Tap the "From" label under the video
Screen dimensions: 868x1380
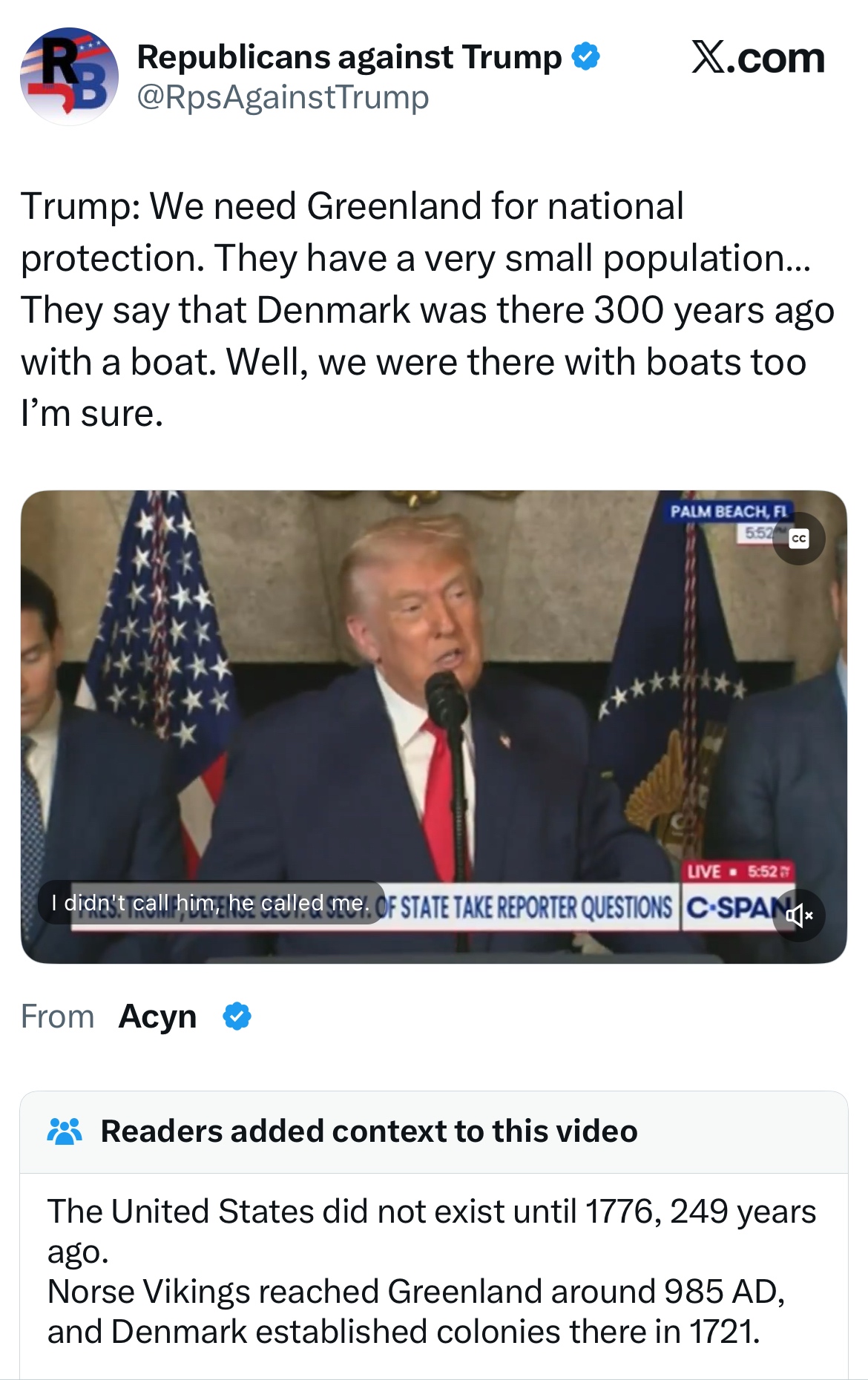point(58,1016)
